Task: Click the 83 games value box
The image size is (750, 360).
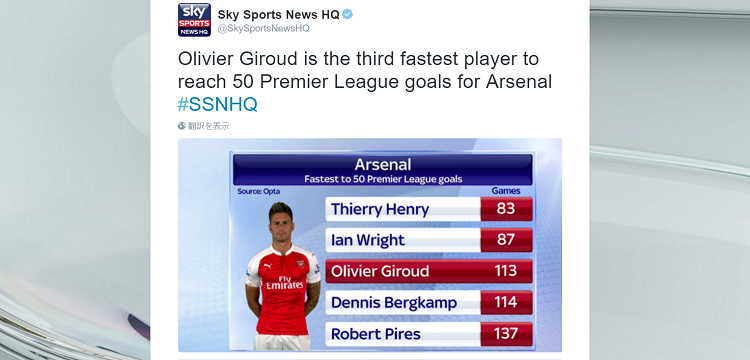Action: (x=507, y=209)
